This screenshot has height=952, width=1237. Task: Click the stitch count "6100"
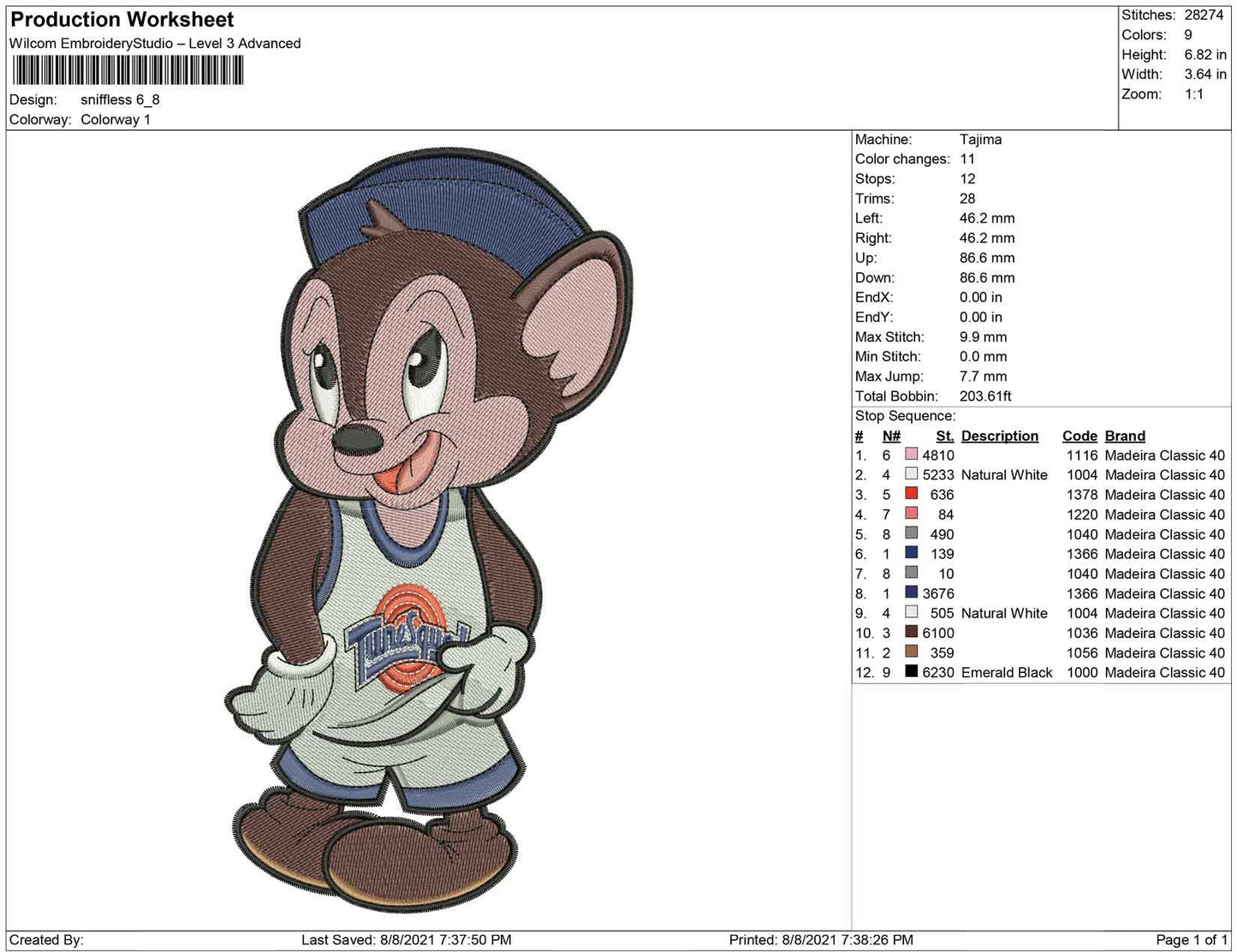[938, 633]
